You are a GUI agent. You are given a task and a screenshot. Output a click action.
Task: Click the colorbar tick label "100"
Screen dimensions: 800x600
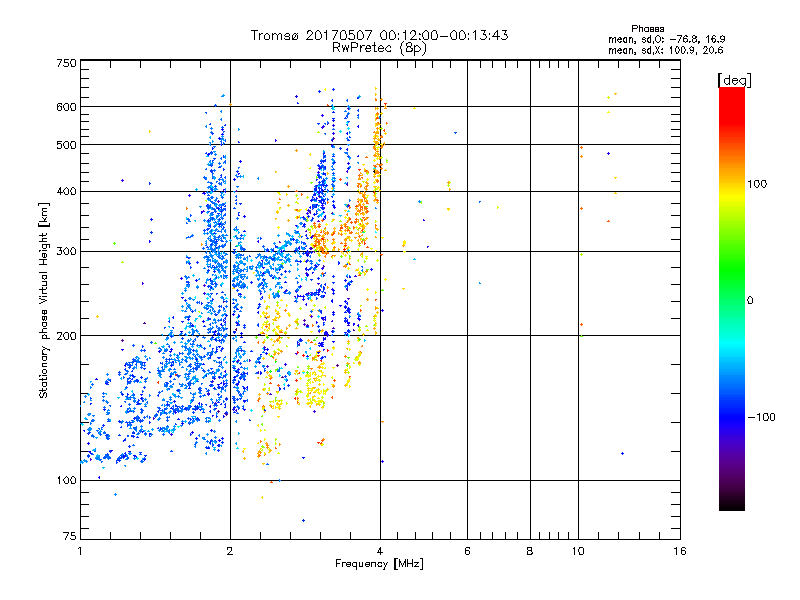757,184
